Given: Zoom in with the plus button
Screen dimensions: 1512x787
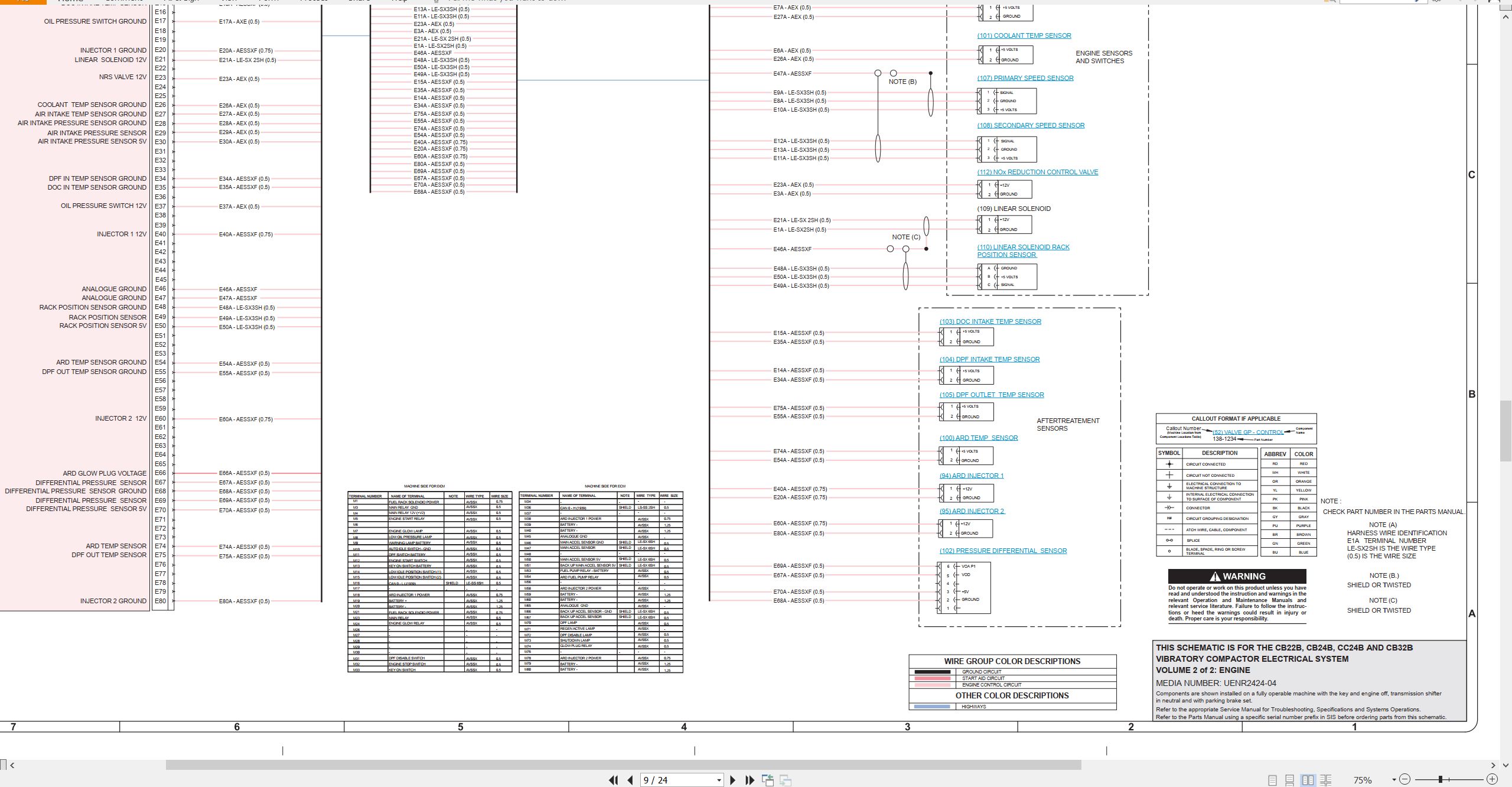Looking at the screenshot, I should [x=1492, y=779].
